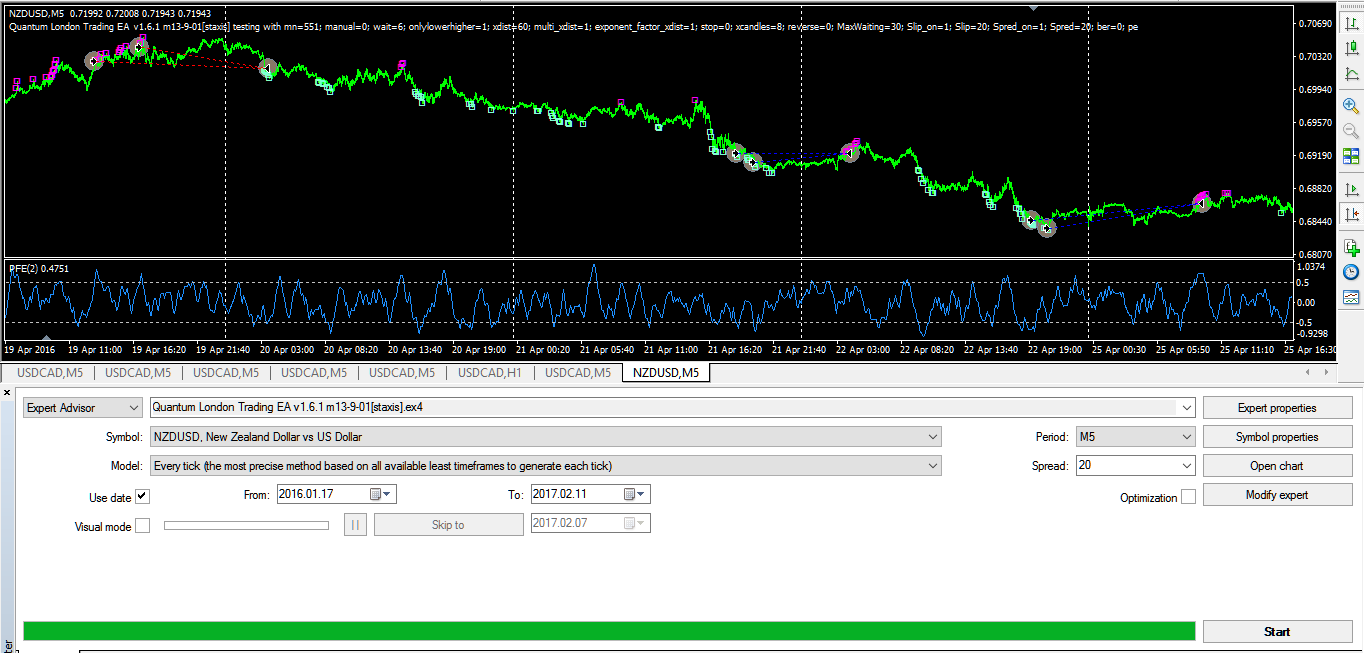The image size is (1364, 653).
Task: Switch chart to candlesticks mode
Action: pyautogui.click(x=1351, y=47)
